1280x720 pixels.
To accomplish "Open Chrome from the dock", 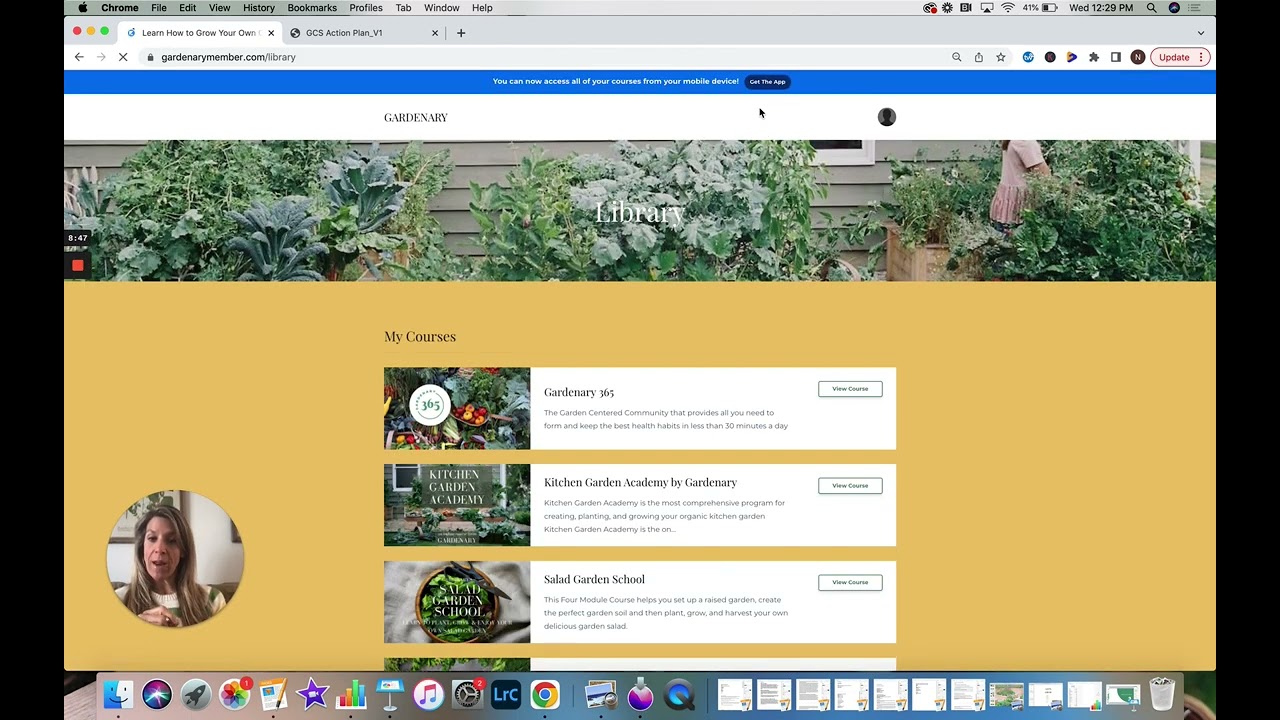I will tap(545, 694).
